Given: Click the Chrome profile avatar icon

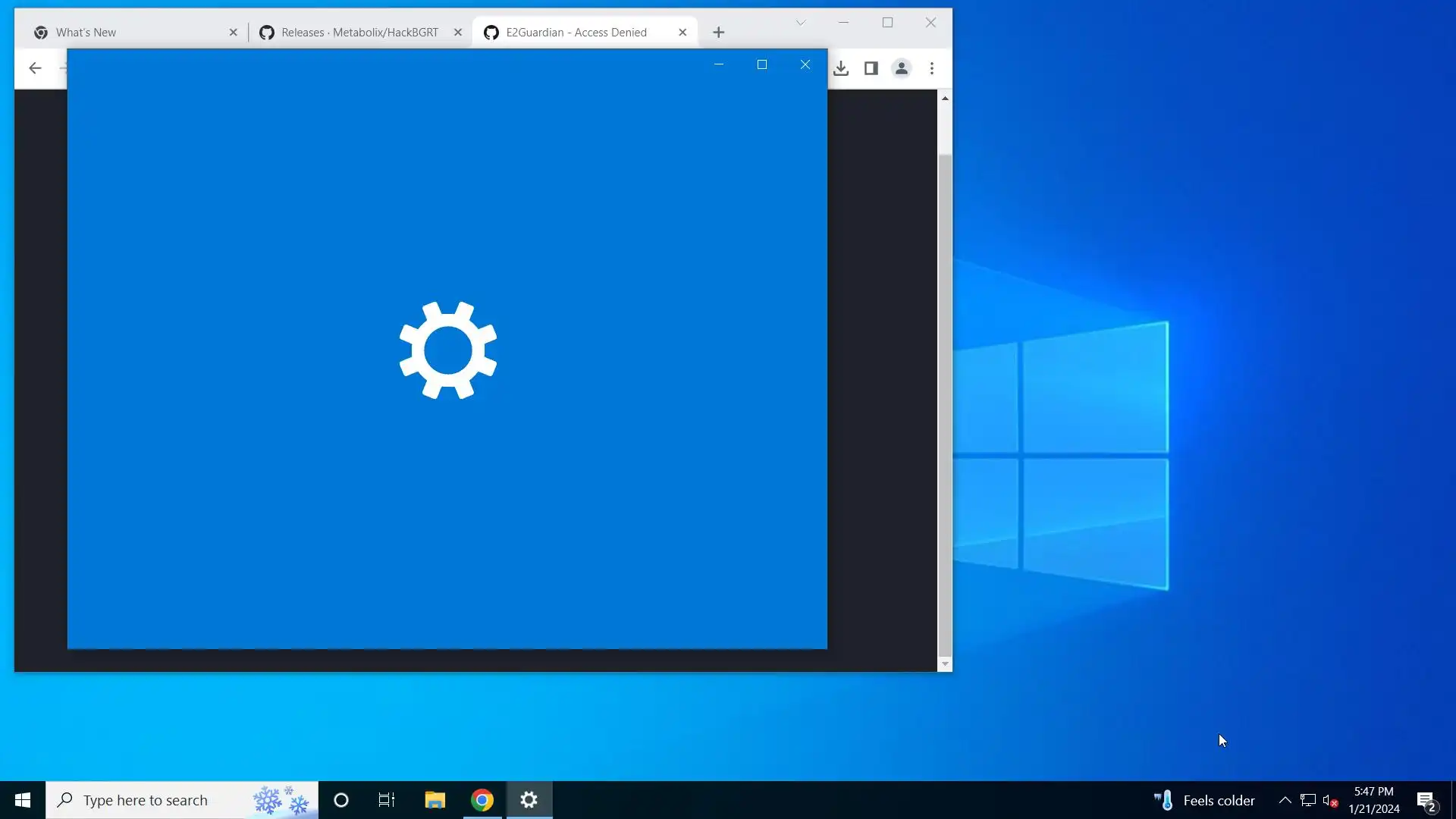Looking at the screenshot, I should (901, 68).
